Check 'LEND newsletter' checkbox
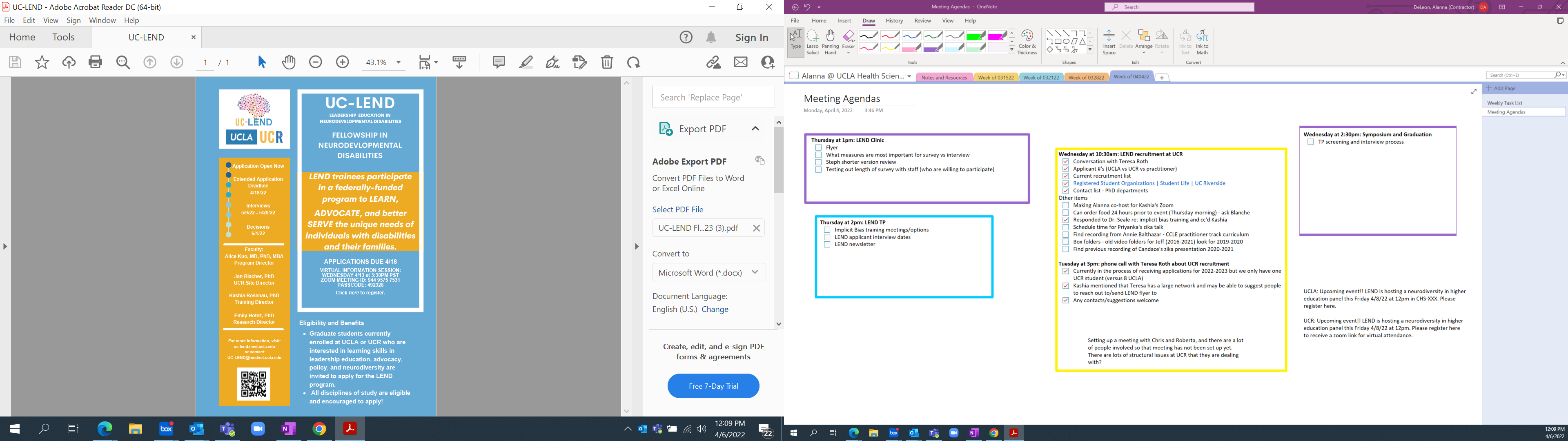This screenshot has height=441, width=1568. 827,244
